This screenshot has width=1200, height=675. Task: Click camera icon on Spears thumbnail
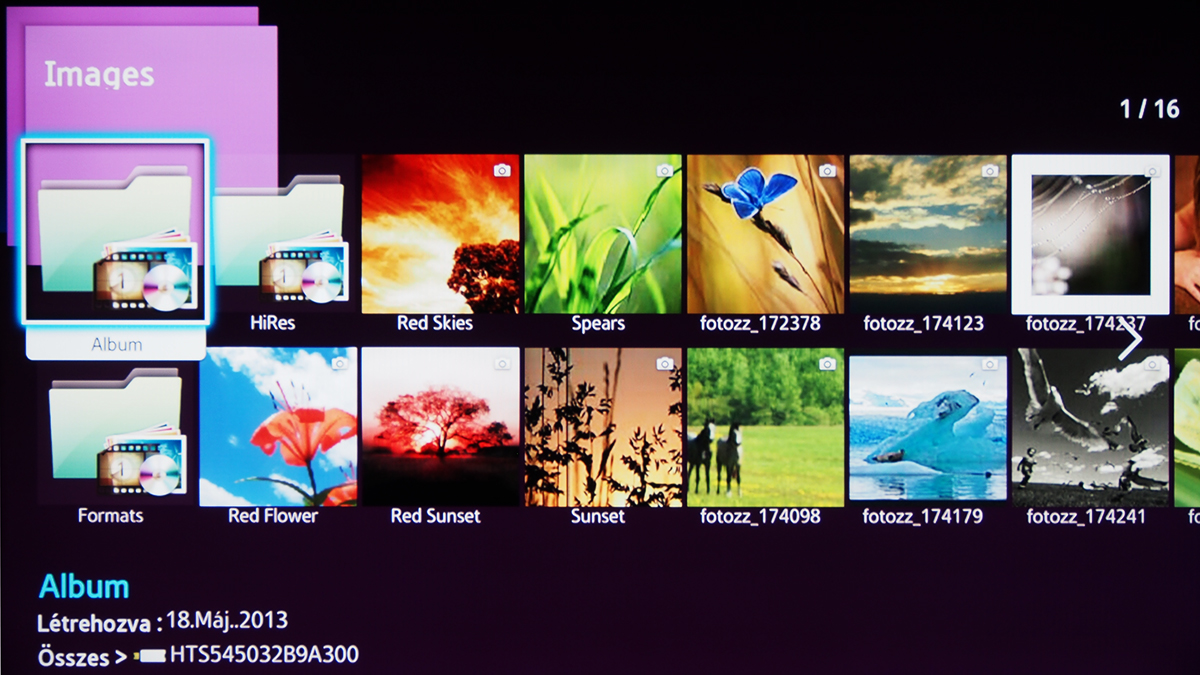pyautogui.click(x=664, y=171)
